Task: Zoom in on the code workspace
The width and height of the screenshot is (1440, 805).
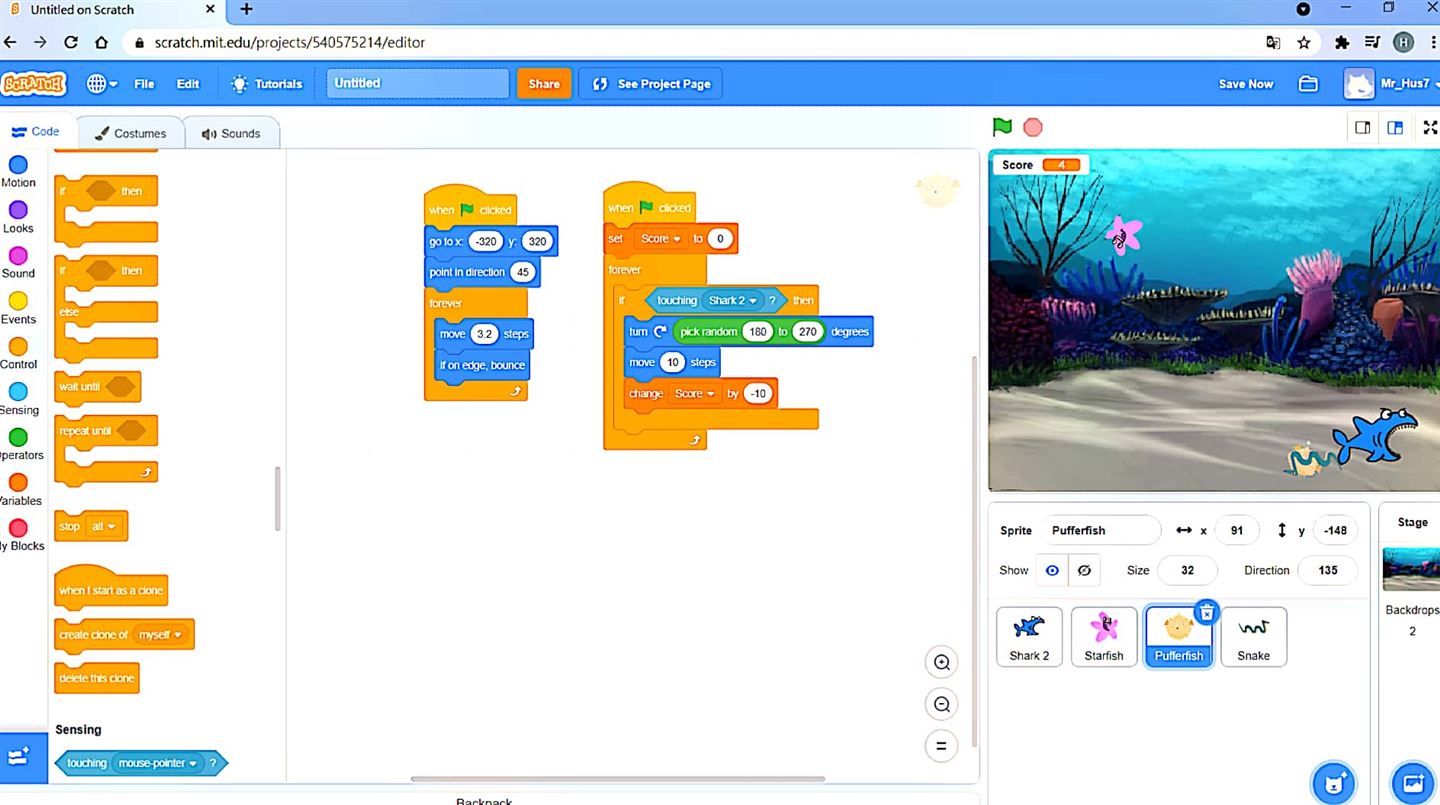Action: 941,662
